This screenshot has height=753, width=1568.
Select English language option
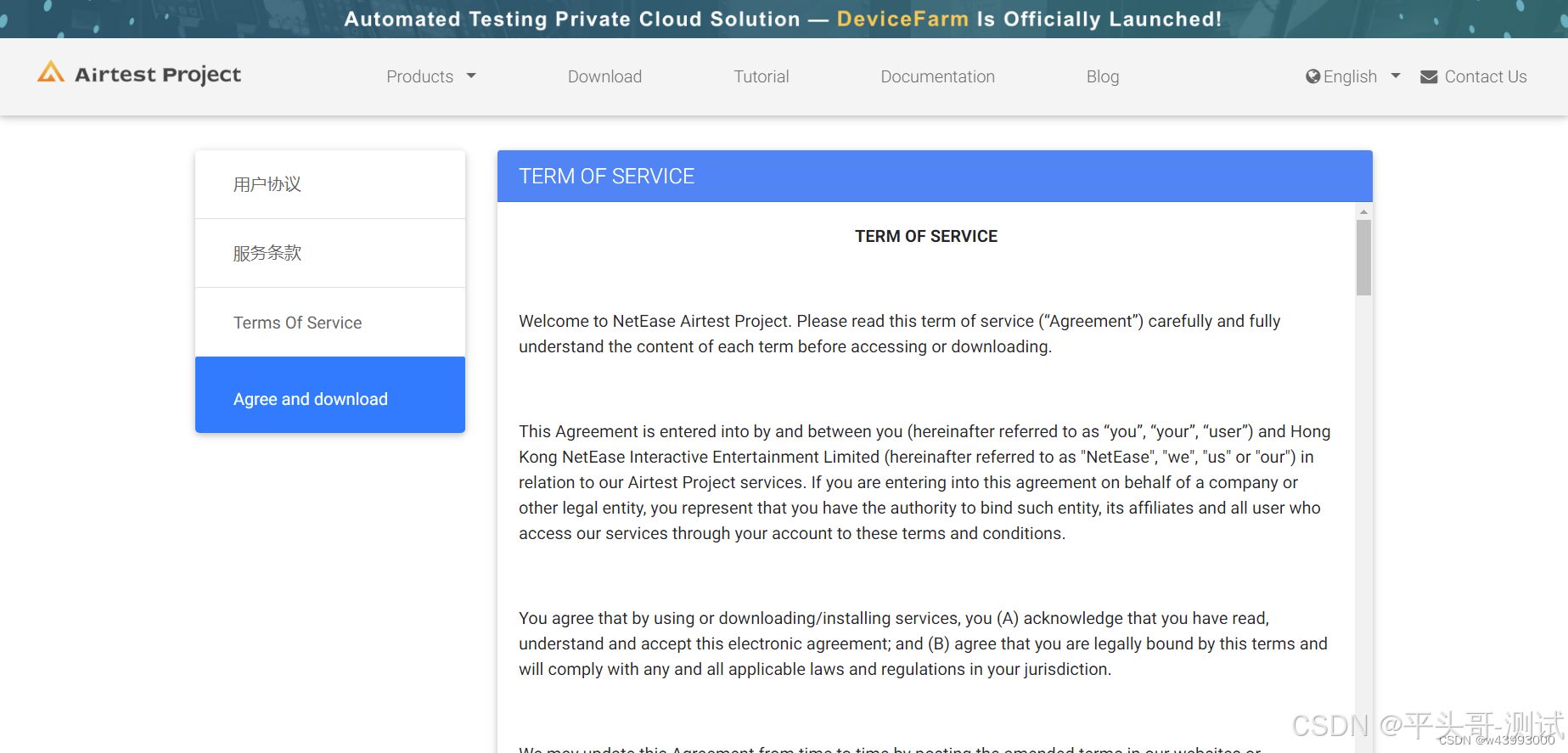tap(1350, 76)
